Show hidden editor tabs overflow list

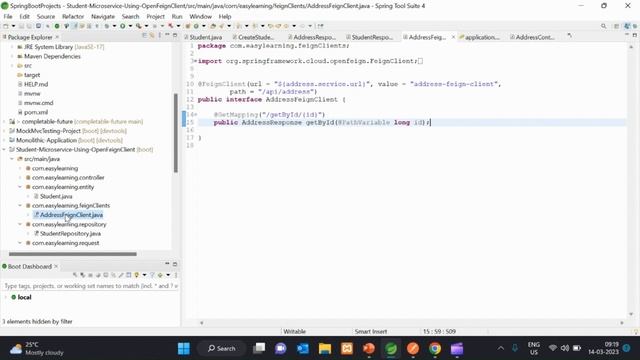point(569,36)
